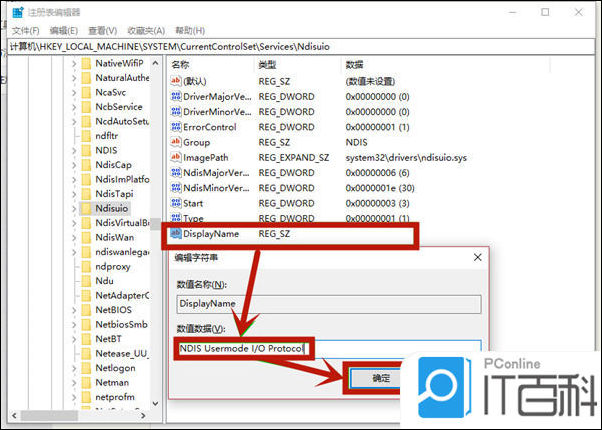
Task: Expand the NcaSvc tree node
Action: [x=74, y=93]
